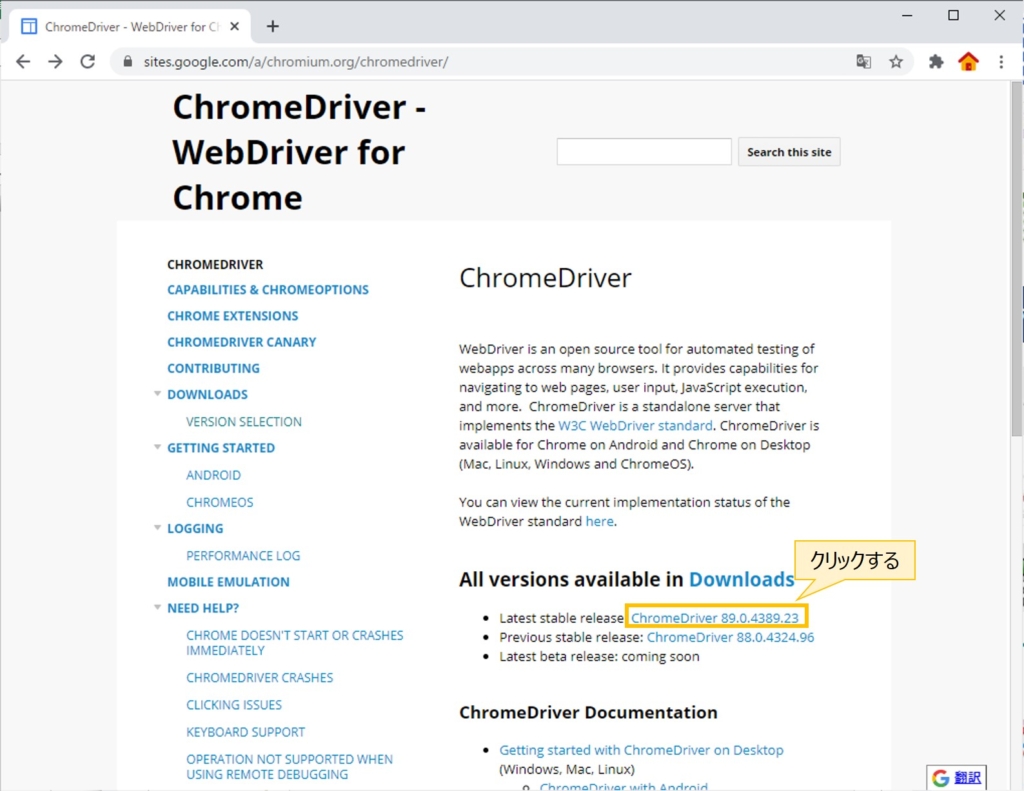Image resolution: width=1024 pixels, height=791 pixels.
Task: Follow the 'here' implementation status link
Action: (600, 521)
